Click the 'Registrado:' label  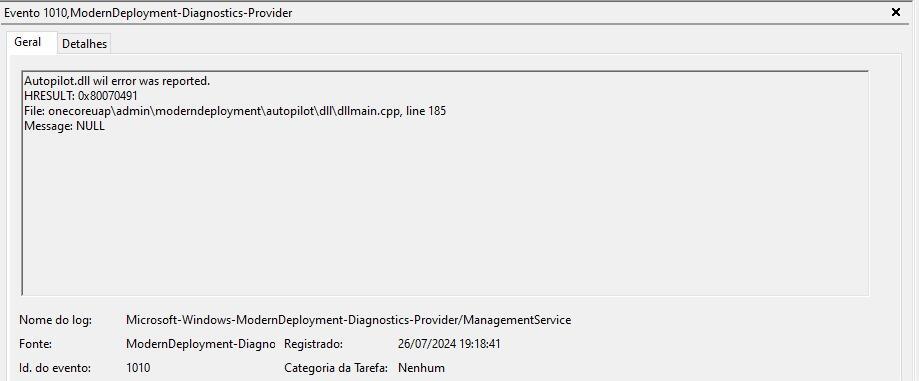point(314,344)
